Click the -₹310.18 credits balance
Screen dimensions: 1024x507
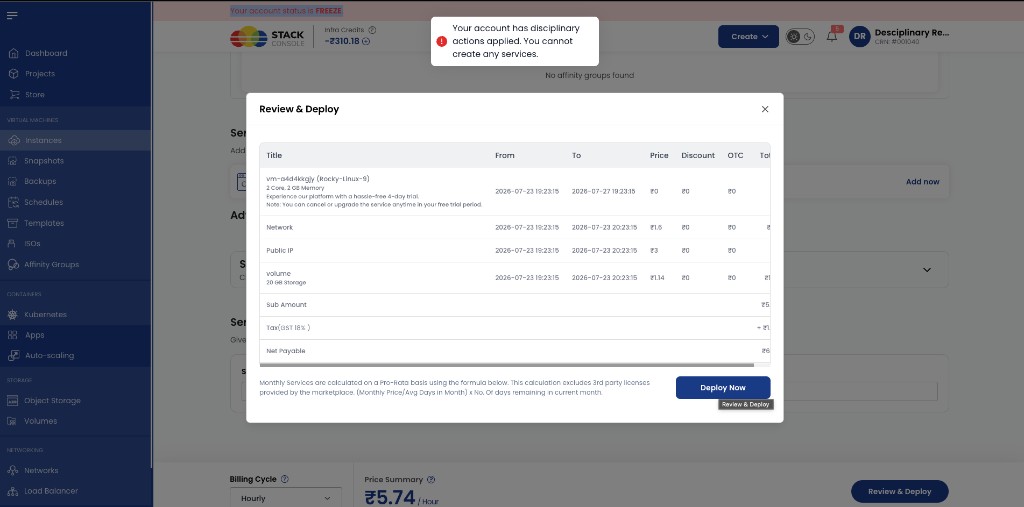(x=342, y=42)
